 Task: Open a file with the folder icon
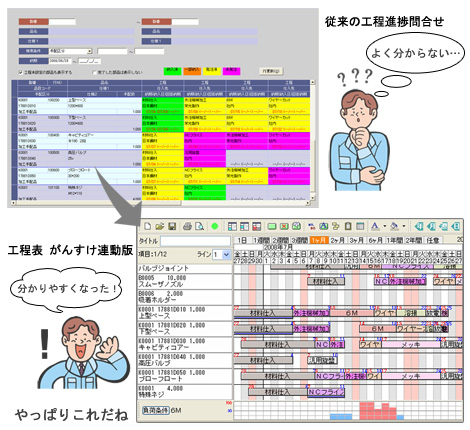point(160,226)
